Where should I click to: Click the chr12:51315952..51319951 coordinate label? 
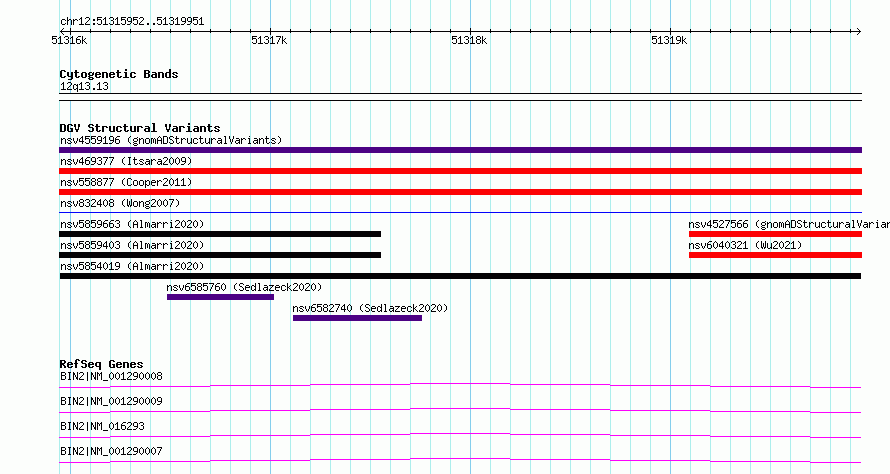[132, 22]
